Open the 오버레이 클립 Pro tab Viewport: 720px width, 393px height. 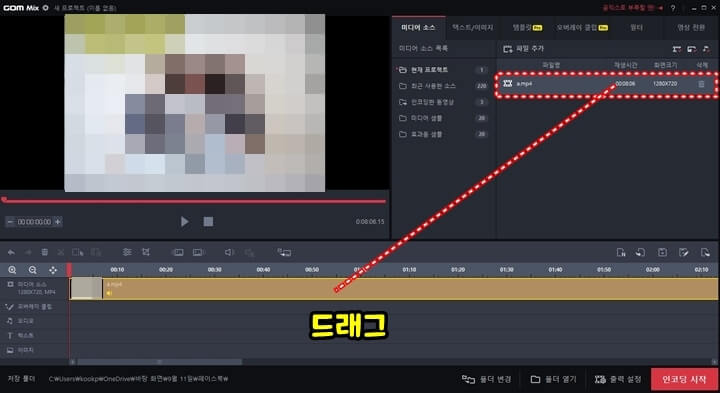pos(582,28)
